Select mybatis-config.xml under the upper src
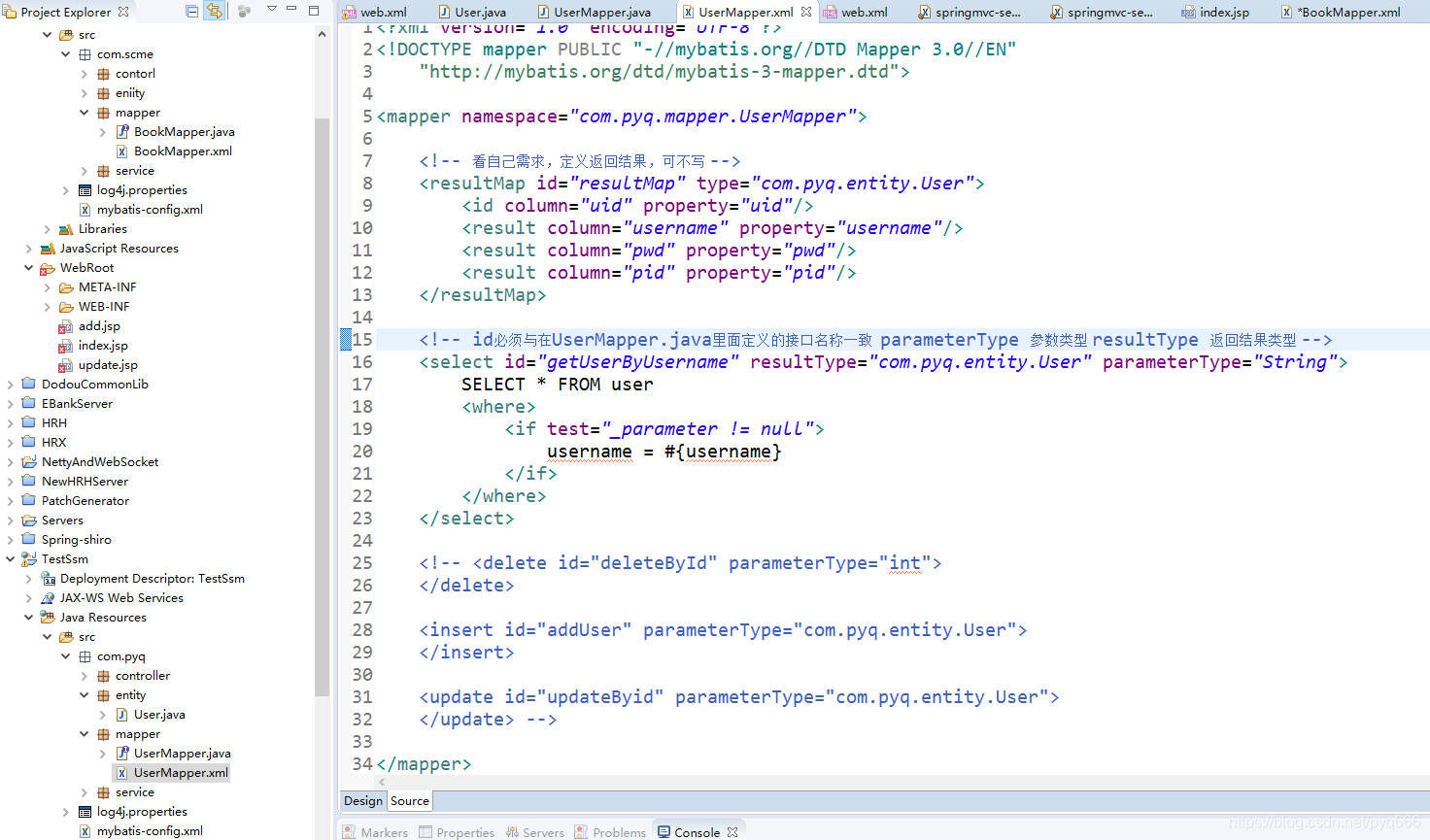1430x840 pixels. click(150, 210)
